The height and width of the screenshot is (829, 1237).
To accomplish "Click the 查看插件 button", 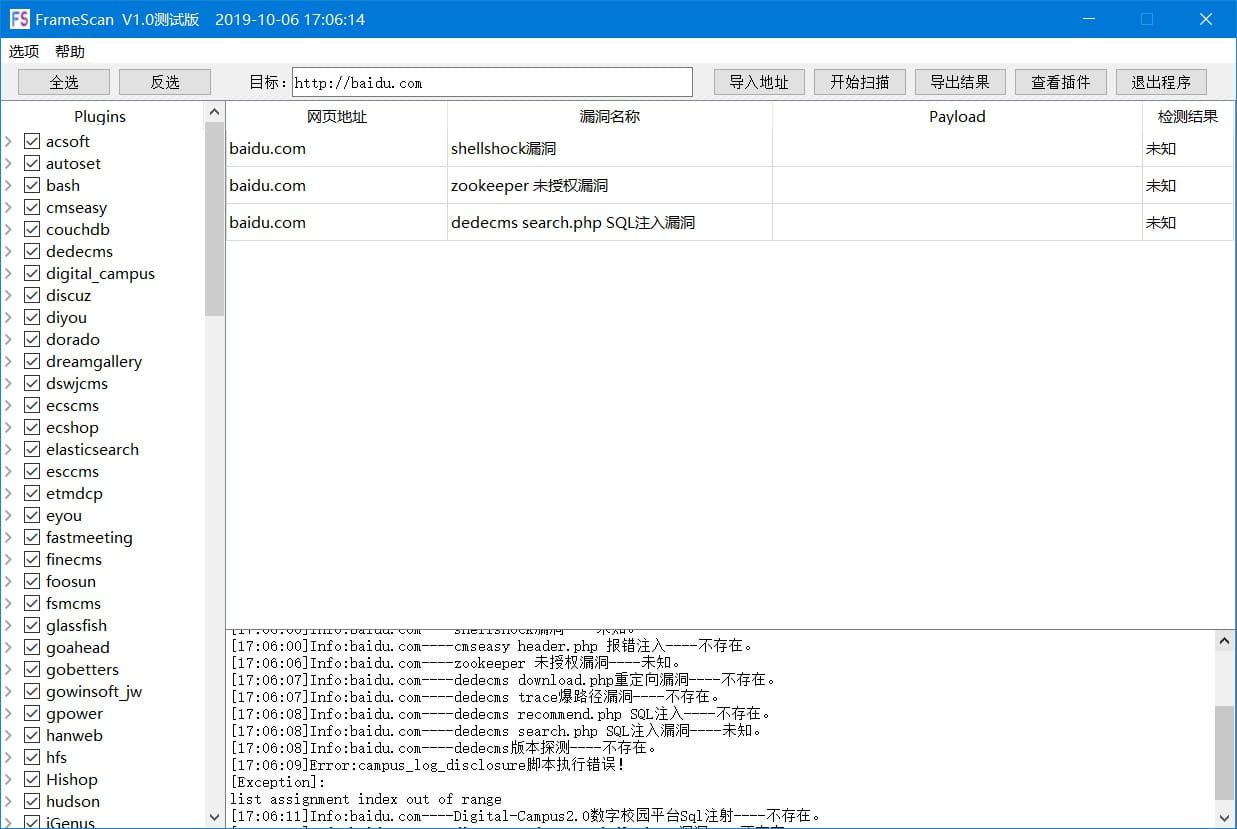I will pyautogui.click(x=1061, y=82).
